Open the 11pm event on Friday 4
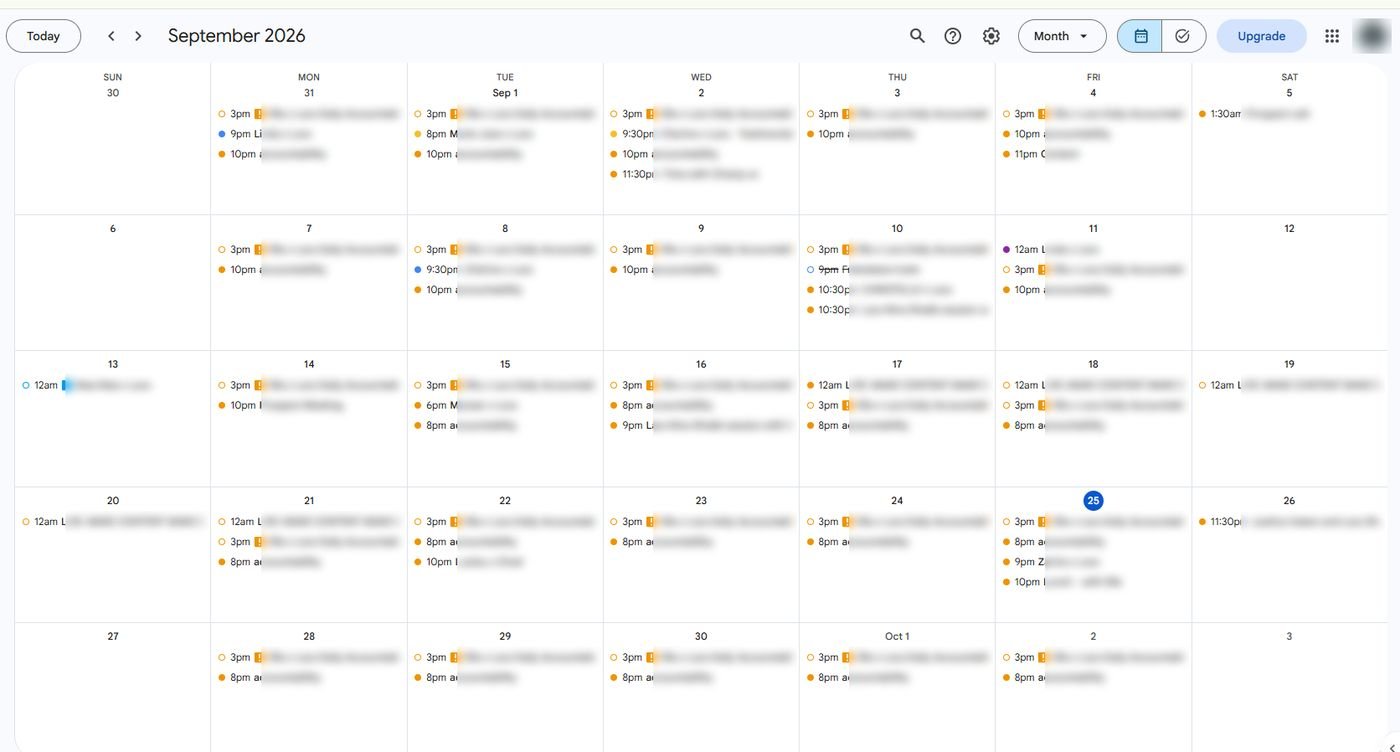Image resolution: width=1400 pixels, height=752 pixels. click(1092, 154)
